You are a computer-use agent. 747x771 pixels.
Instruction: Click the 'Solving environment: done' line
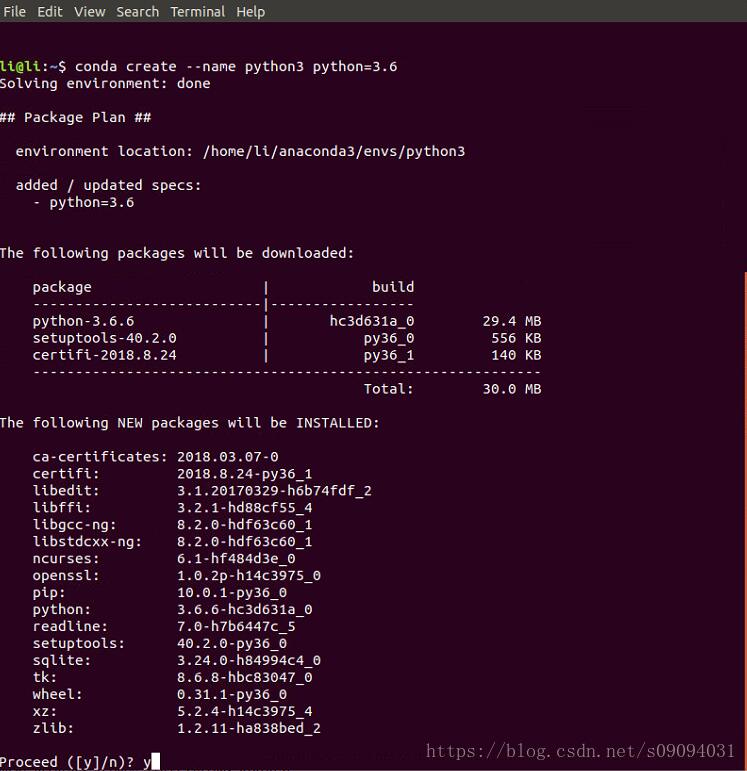[105, 84]
